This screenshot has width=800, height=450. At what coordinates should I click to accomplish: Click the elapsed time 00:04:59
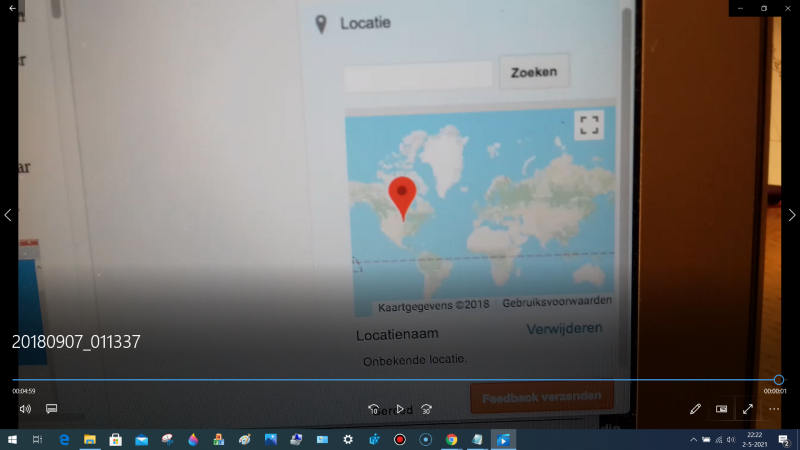coord(23,391)
